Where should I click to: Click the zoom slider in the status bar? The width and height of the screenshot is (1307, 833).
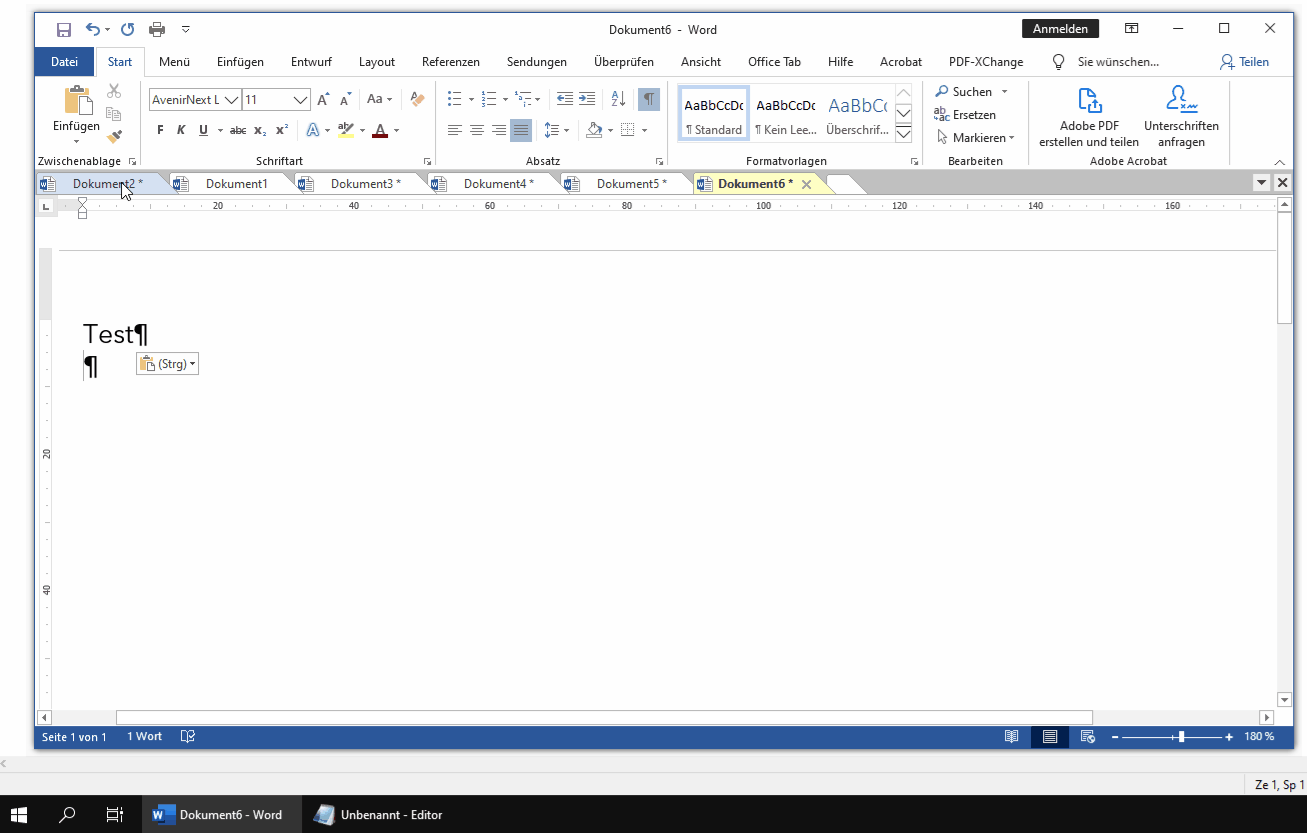(x=1181, y=737)
